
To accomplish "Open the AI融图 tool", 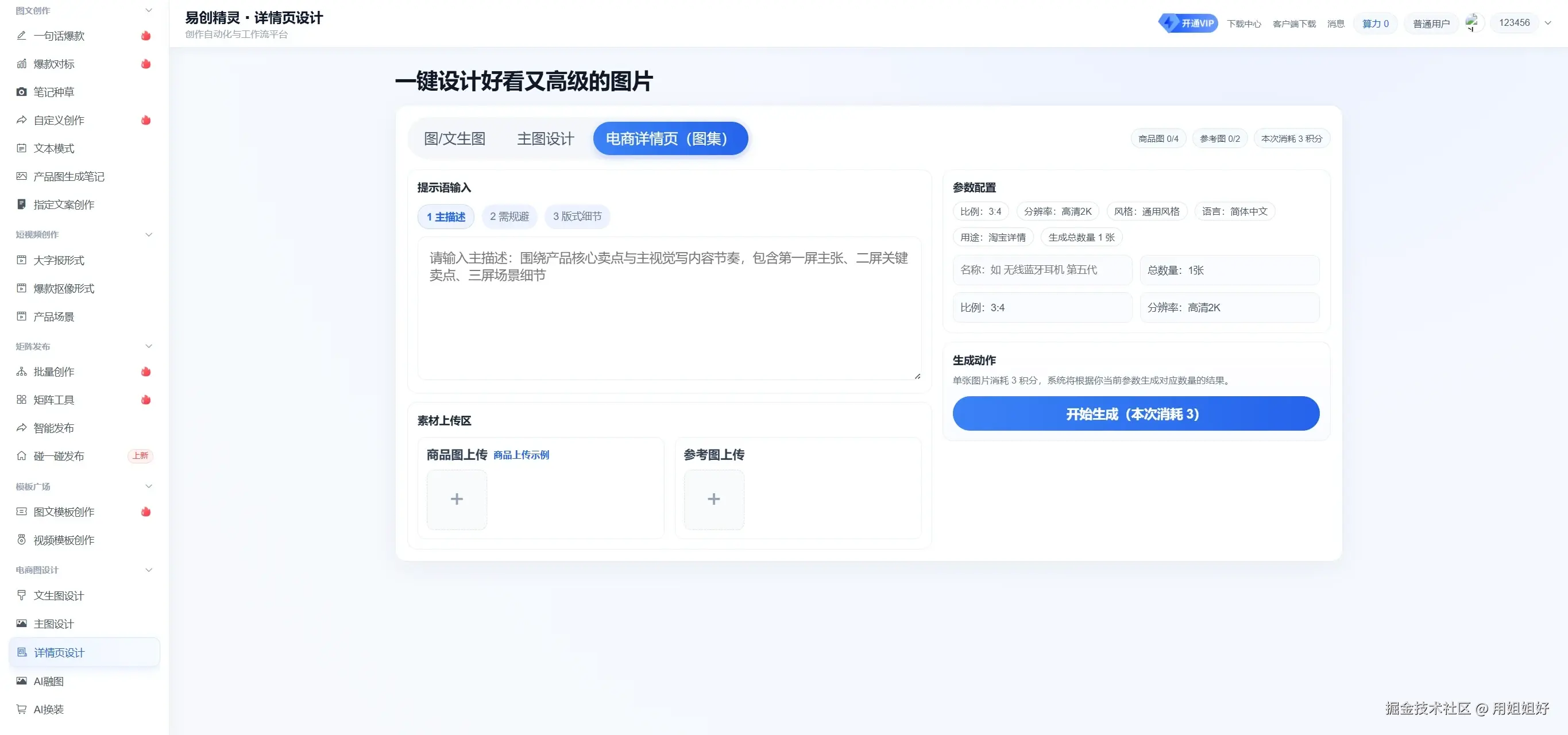I will point(48,682).
